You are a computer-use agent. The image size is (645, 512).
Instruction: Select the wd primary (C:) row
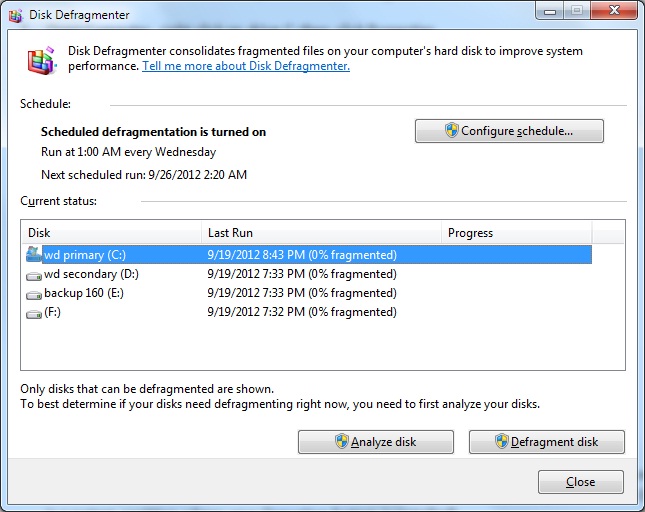tap(309, 255)
